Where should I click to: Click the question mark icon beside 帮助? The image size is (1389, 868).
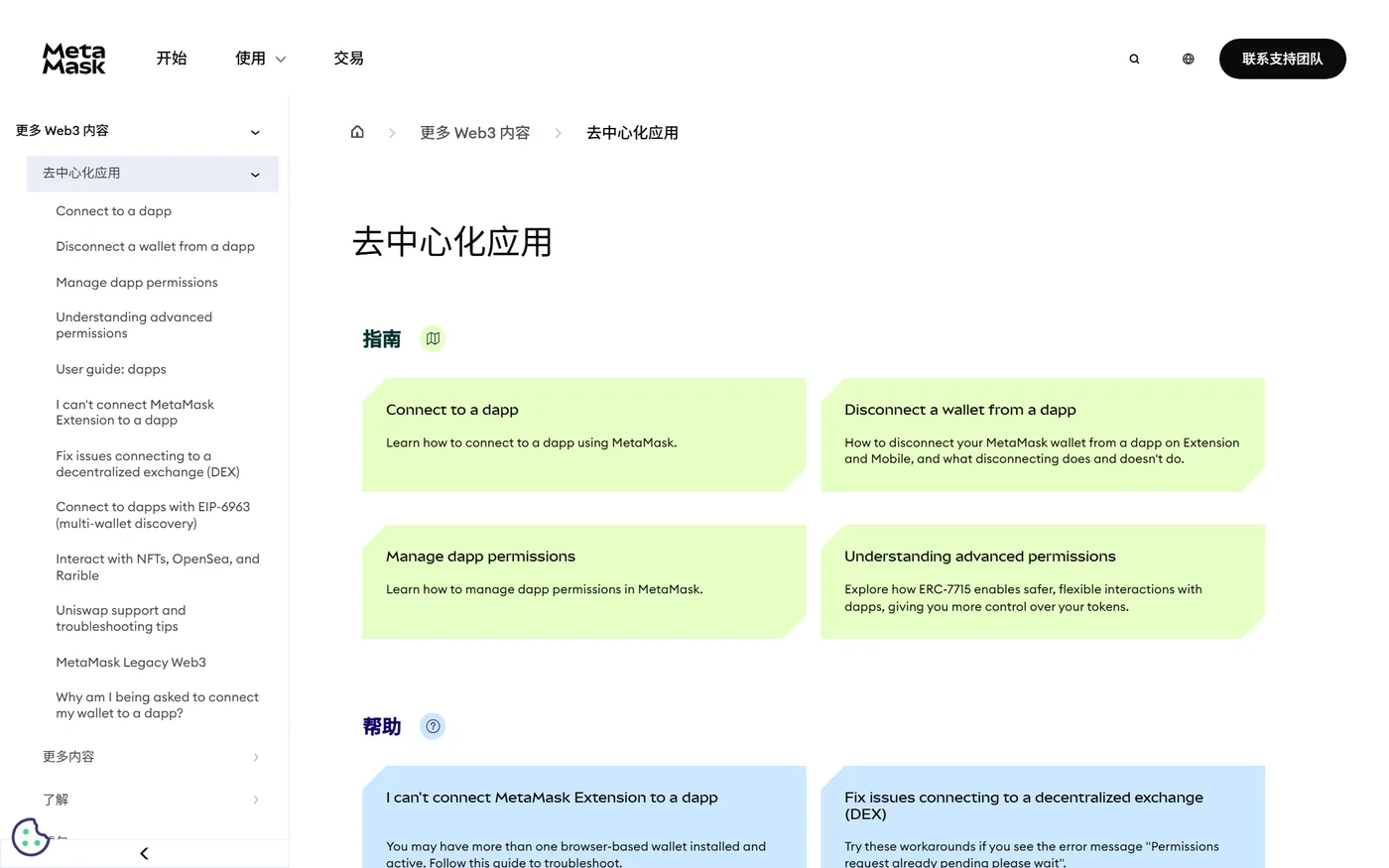(x=433, y=726)
